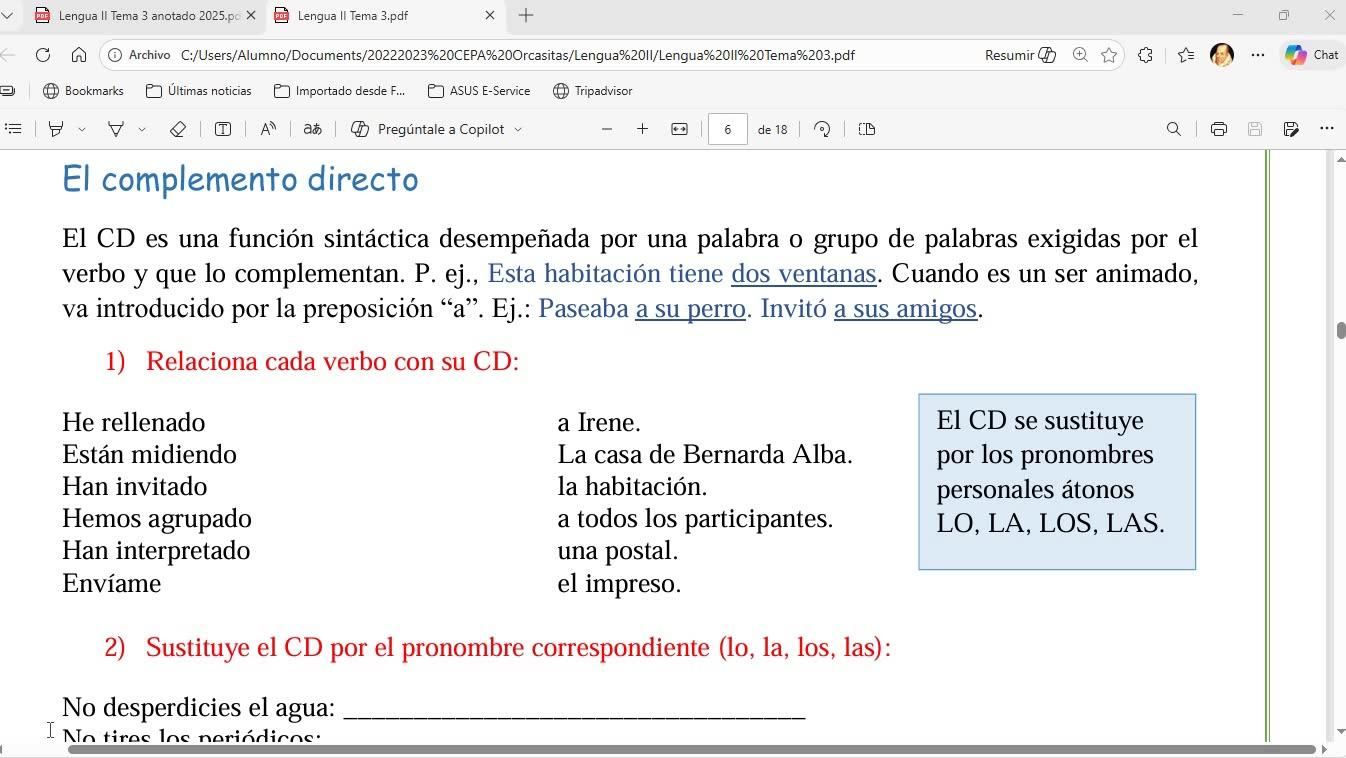Open the PDF toolbar more options menu
The height and width of the screenshot is (758, 1346).
pos(1327,129)
